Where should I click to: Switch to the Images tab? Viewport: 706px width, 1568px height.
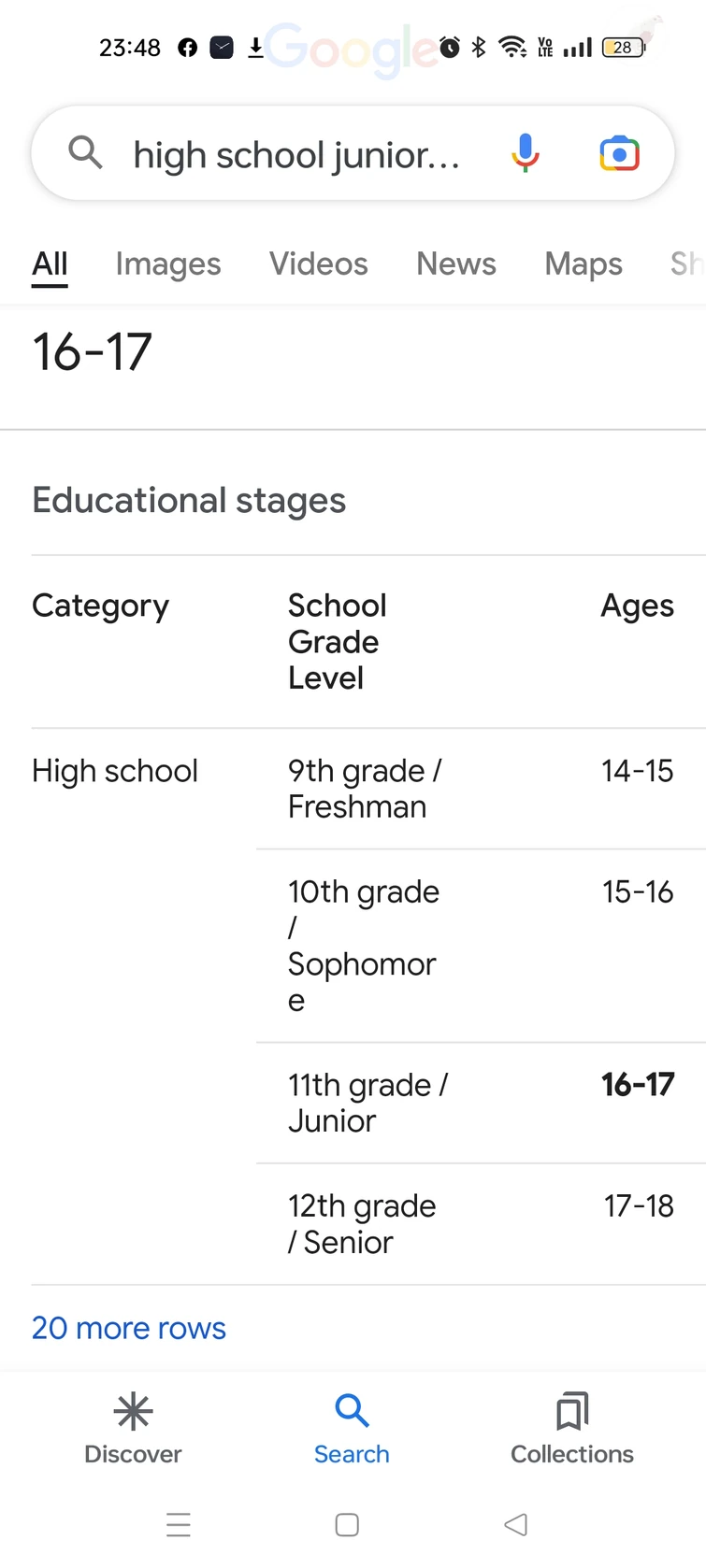[x=168, y=264]
